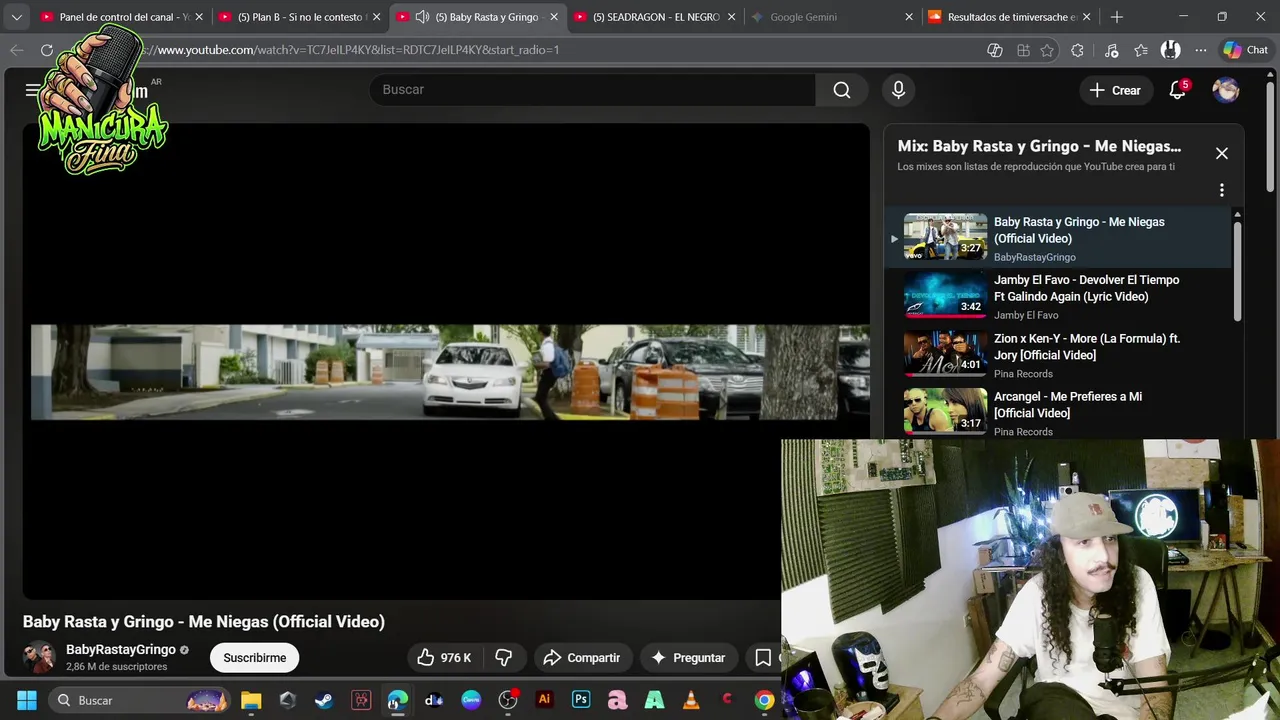This screenshot has width=1280, height=720.
Task: Click the Preguntar button
Action: (688, 658)
